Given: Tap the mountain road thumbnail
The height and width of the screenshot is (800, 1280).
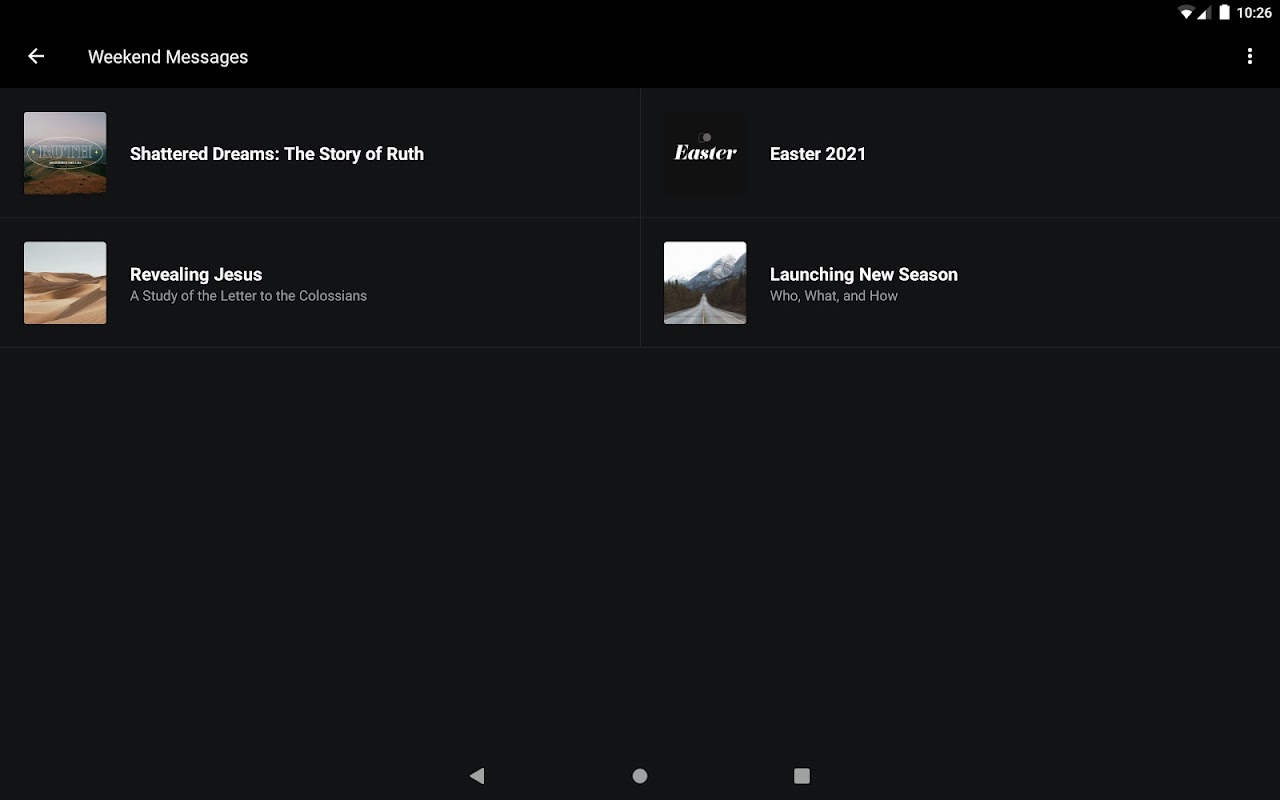Looking at the screenshot, I should [705, 283].
